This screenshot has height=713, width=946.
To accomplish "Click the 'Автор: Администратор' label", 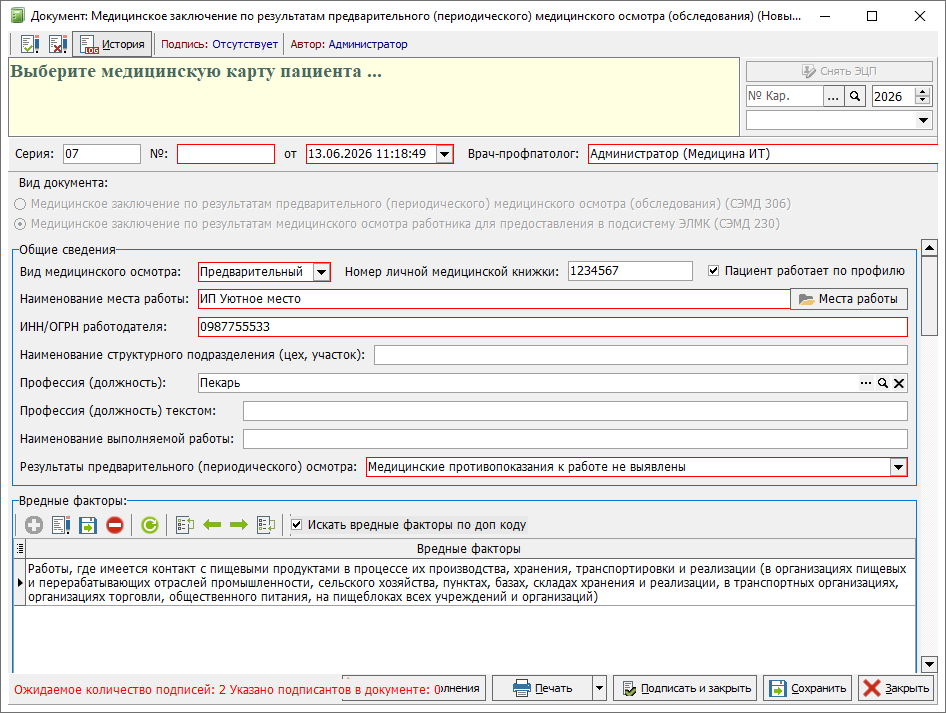I will pos(349,44).
